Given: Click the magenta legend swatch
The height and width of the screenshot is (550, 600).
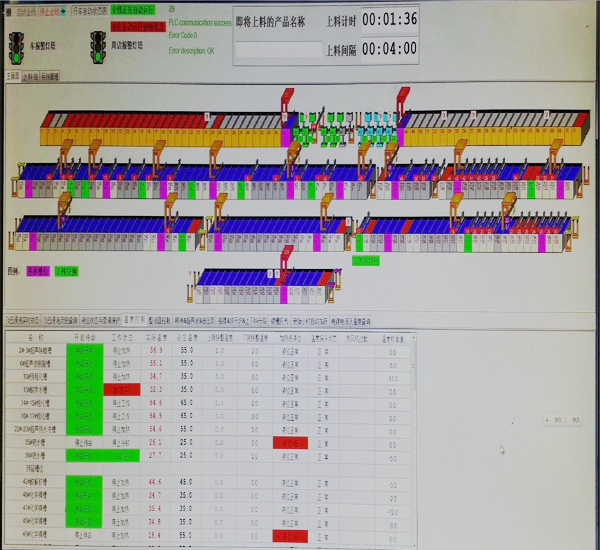Looking at the screenshot, I should pyautogui.click(x=38, y=271).
